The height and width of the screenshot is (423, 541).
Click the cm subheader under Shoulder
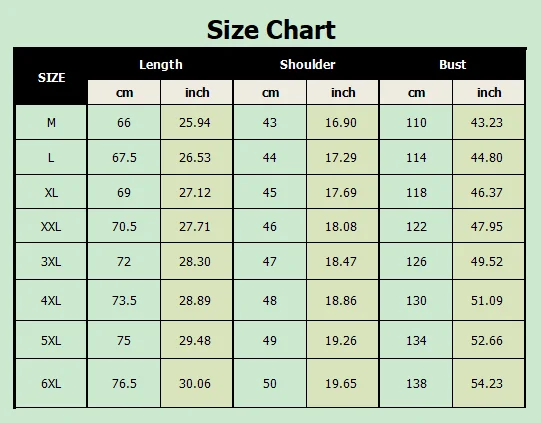point(270,92)
